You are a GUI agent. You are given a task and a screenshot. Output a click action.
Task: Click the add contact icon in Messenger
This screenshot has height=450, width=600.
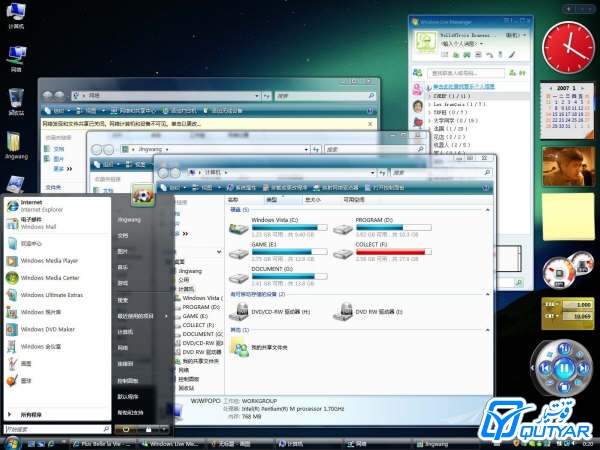[513, 73]
